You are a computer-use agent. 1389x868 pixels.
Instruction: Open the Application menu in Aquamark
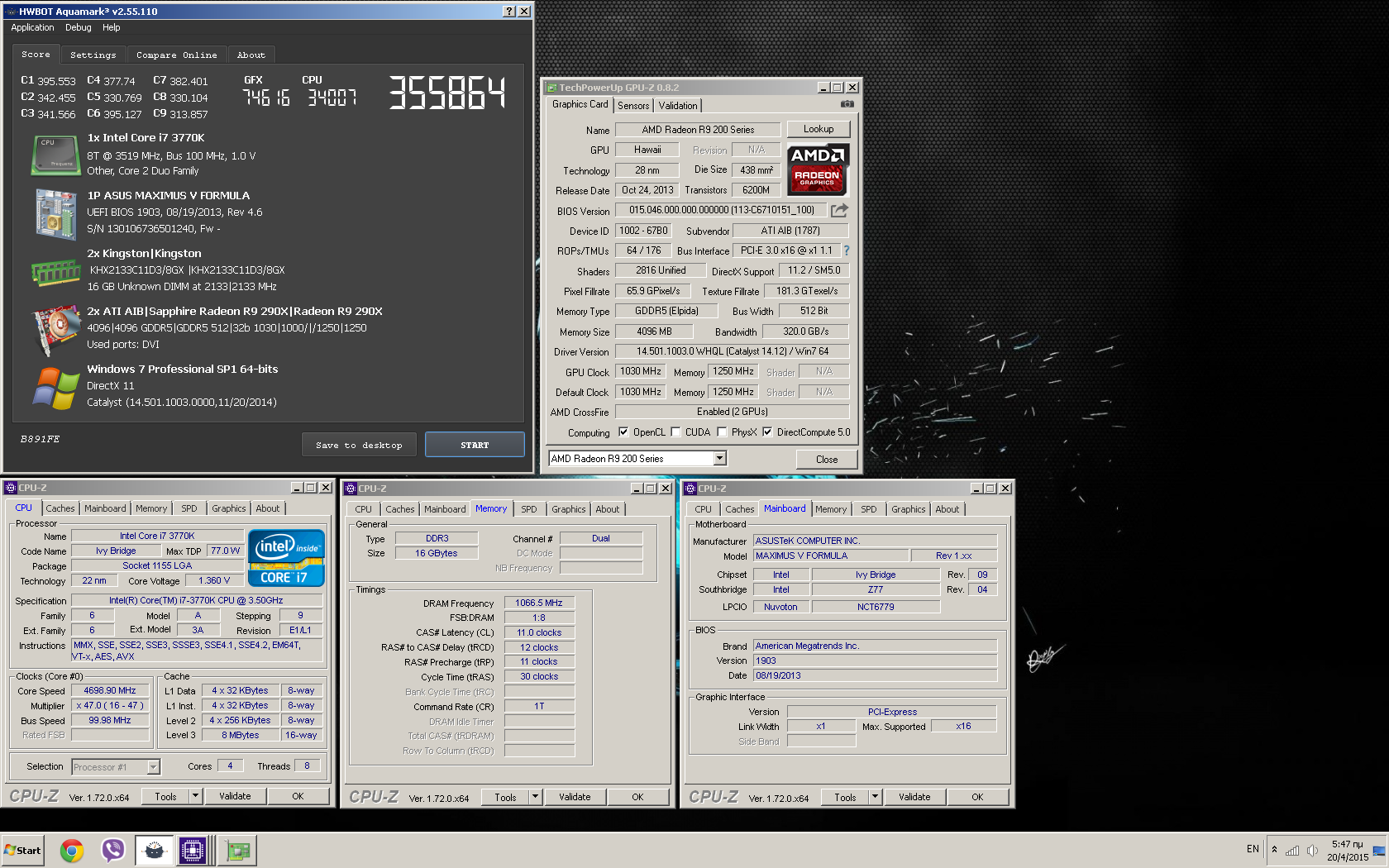[x=32, y=27]
